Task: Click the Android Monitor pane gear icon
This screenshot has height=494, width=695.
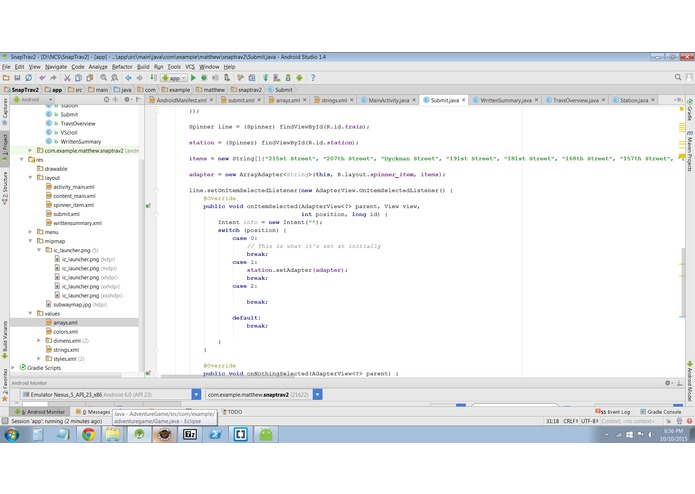Action: [668, 383]
